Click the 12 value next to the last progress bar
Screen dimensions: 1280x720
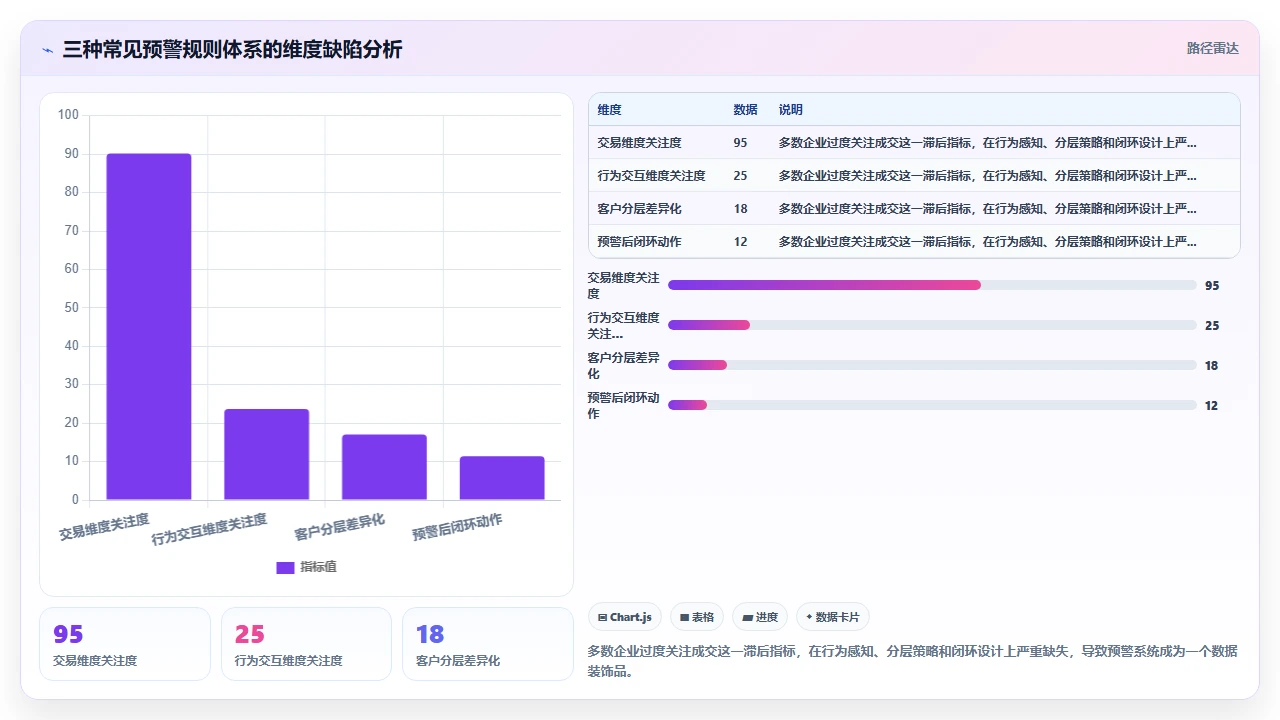tap(1212, 405)
